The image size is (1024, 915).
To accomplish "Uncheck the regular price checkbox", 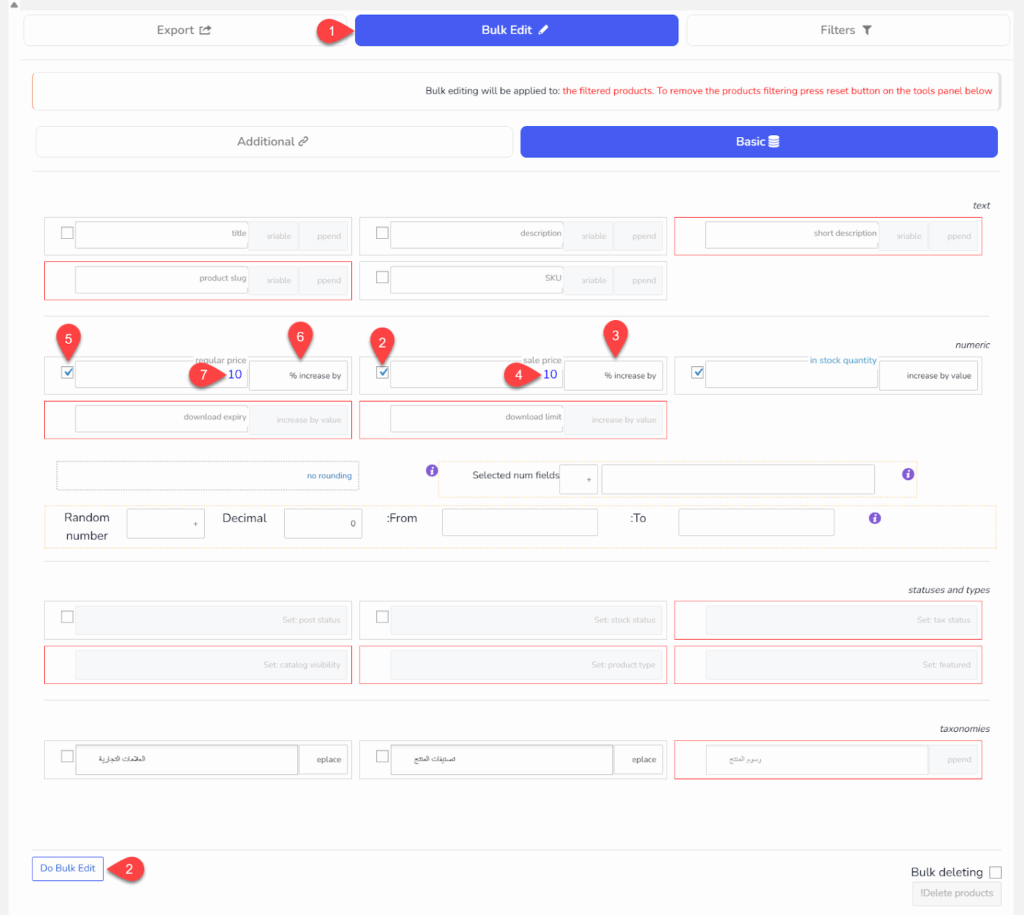I will (x=67, y=373).
